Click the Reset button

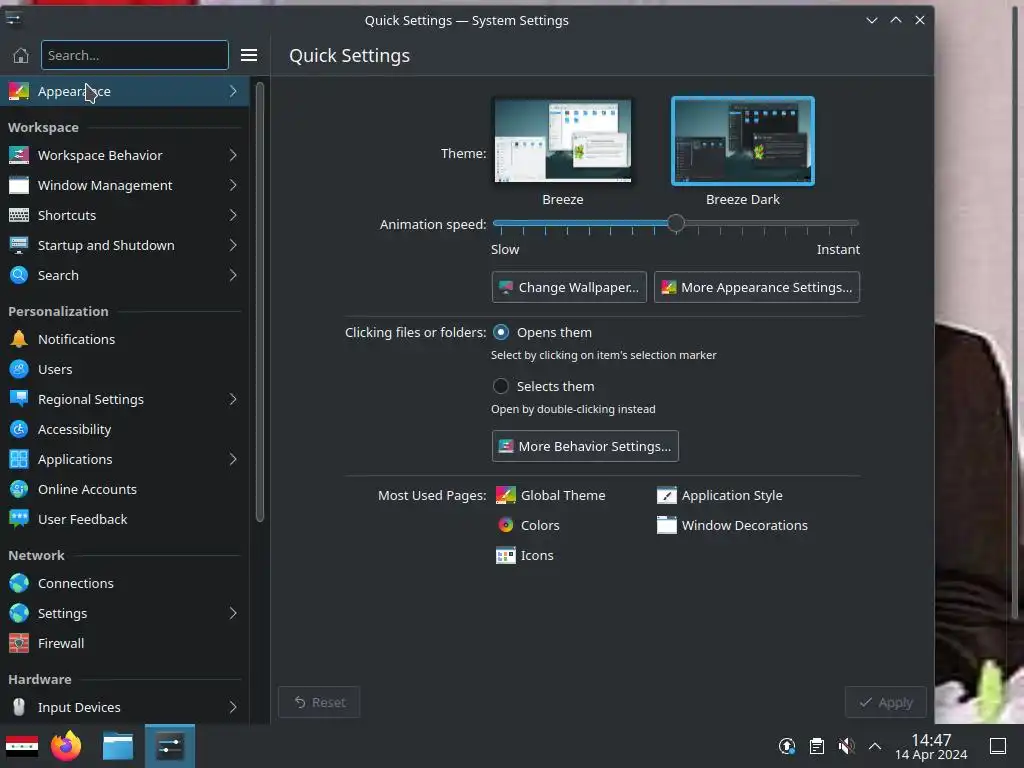[x=319, y=703]
